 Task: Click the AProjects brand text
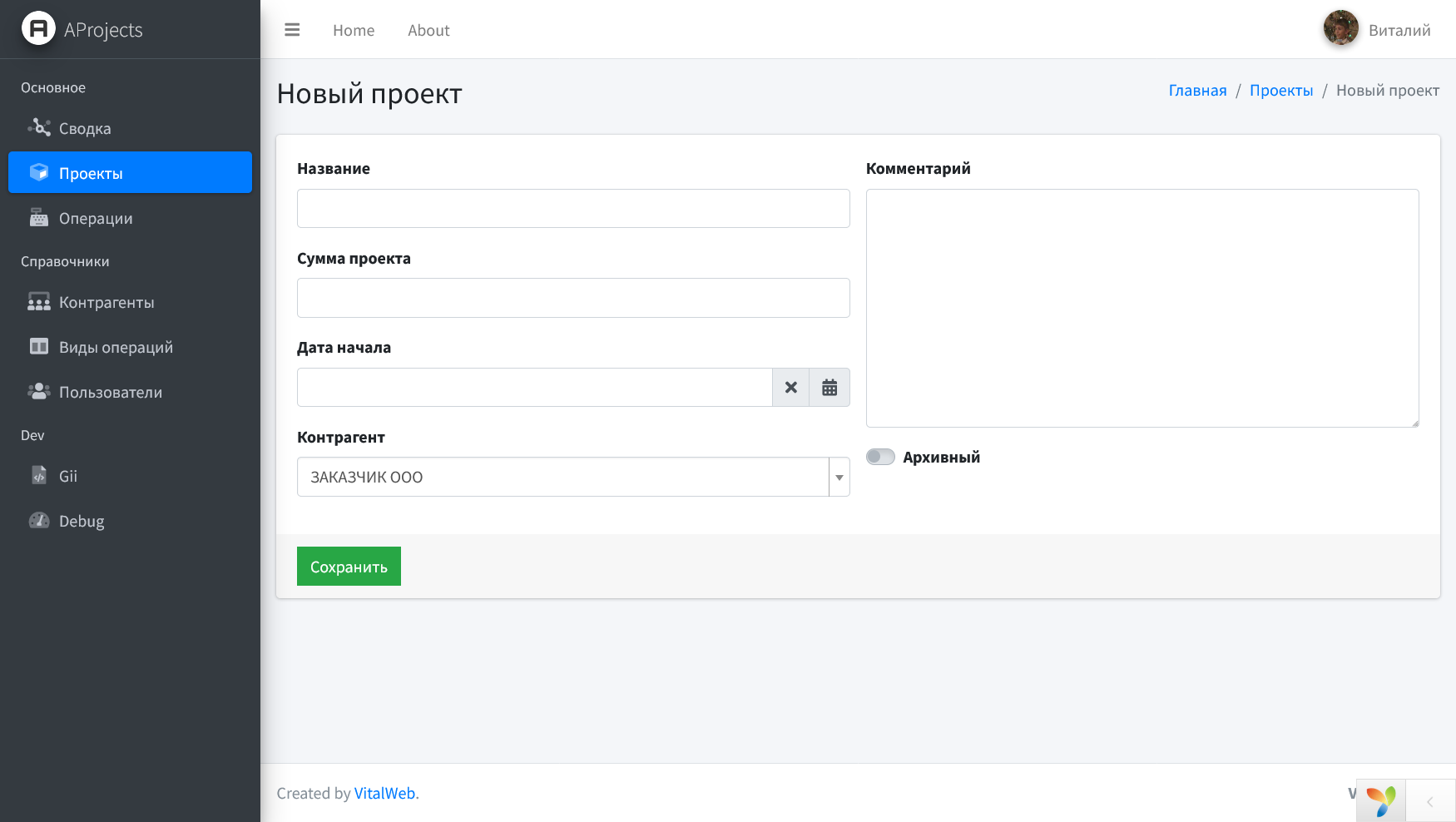(103, 30)
